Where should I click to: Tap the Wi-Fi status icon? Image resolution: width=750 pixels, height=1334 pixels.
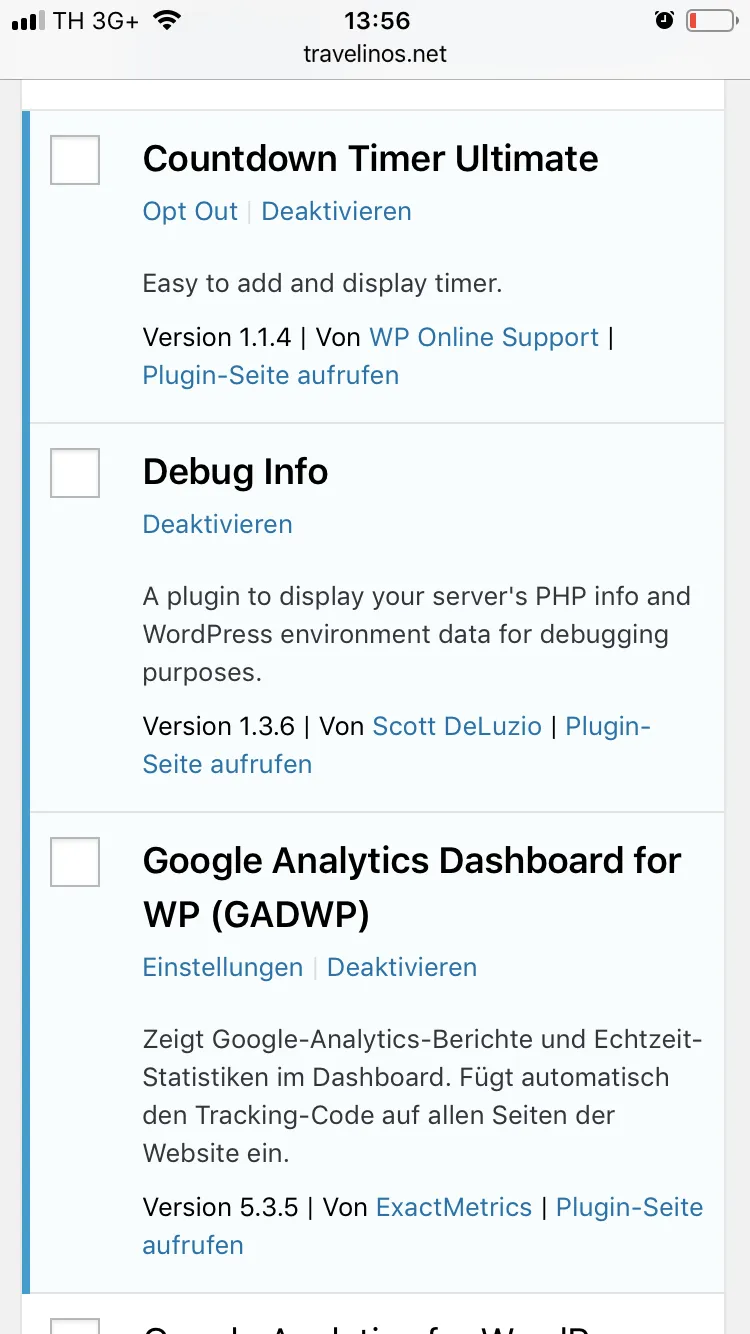pos(169,20)
